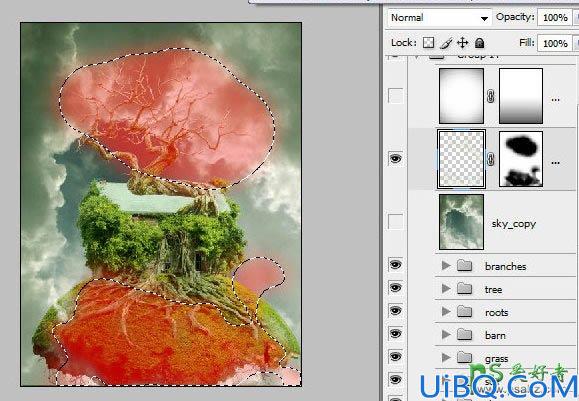Screen dimensions: 579x401
Task: Click the Opacity label
Action: coord(515,17)
